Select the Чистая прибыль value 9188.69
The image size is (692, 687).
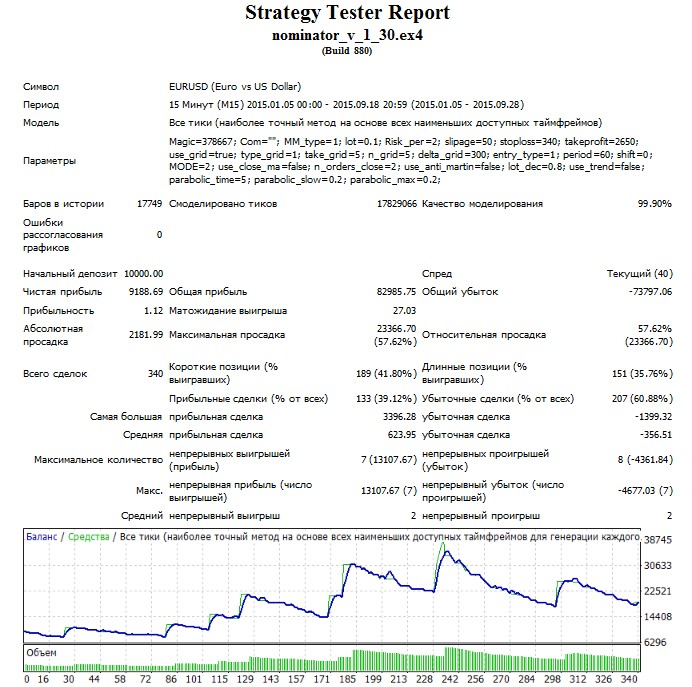pos(146,292)
